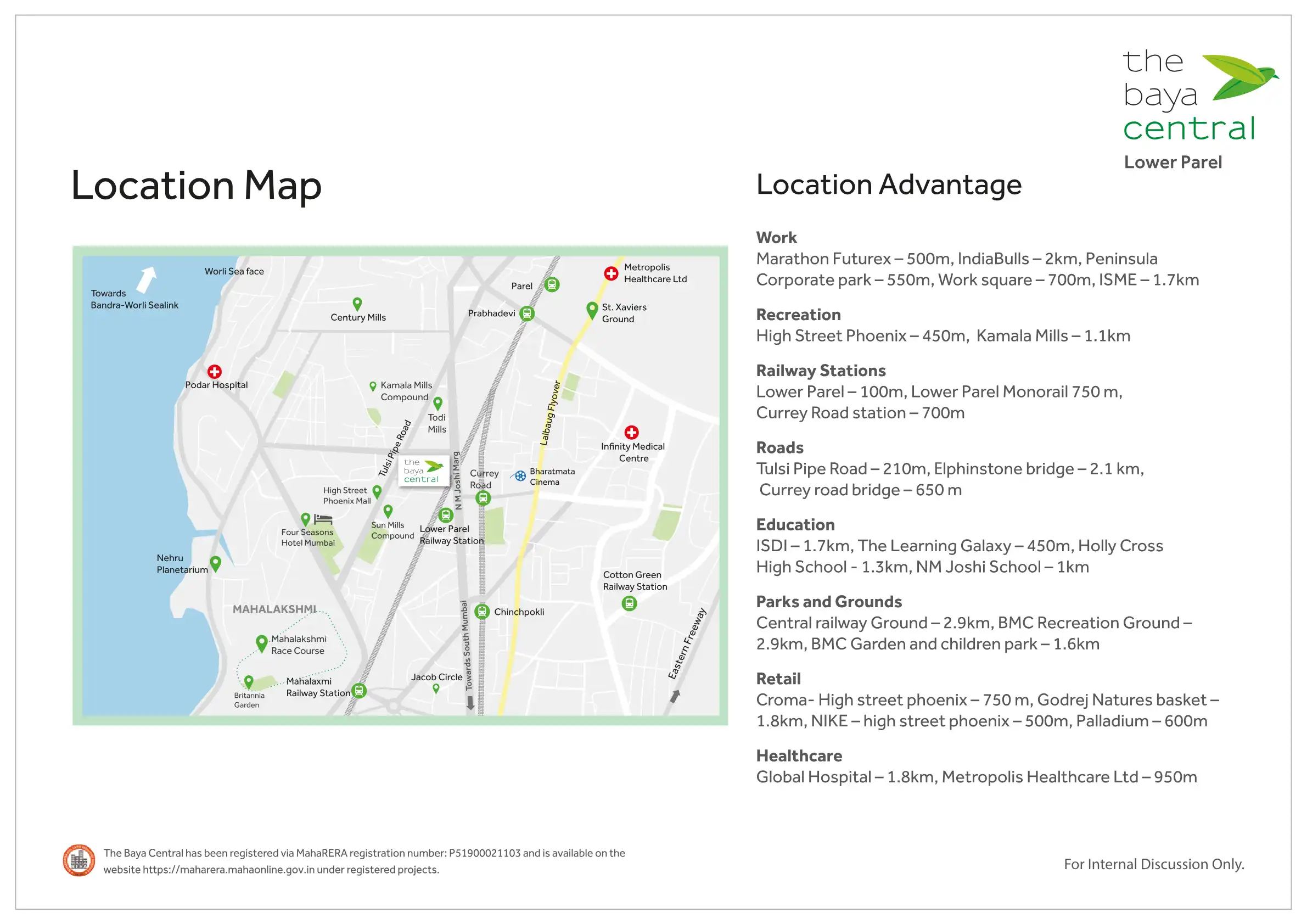Click the Bandra-Worli Sealink direction arrow
The height and width of the screenshot is (924, 1307).
point(147,279)
